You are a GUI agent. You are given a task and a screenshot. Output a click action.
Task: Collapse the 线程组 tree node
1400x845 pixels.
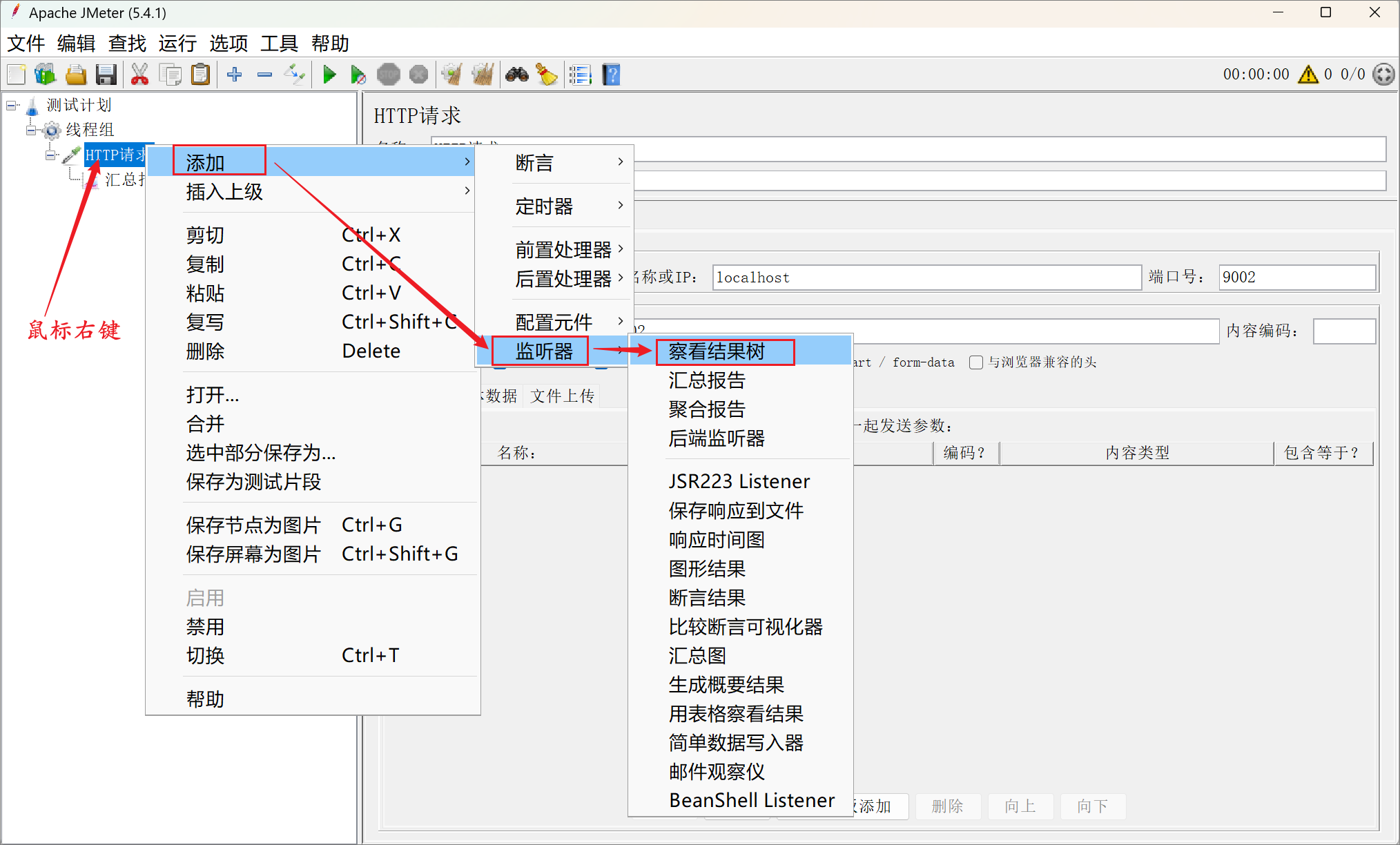coord(31,130)
